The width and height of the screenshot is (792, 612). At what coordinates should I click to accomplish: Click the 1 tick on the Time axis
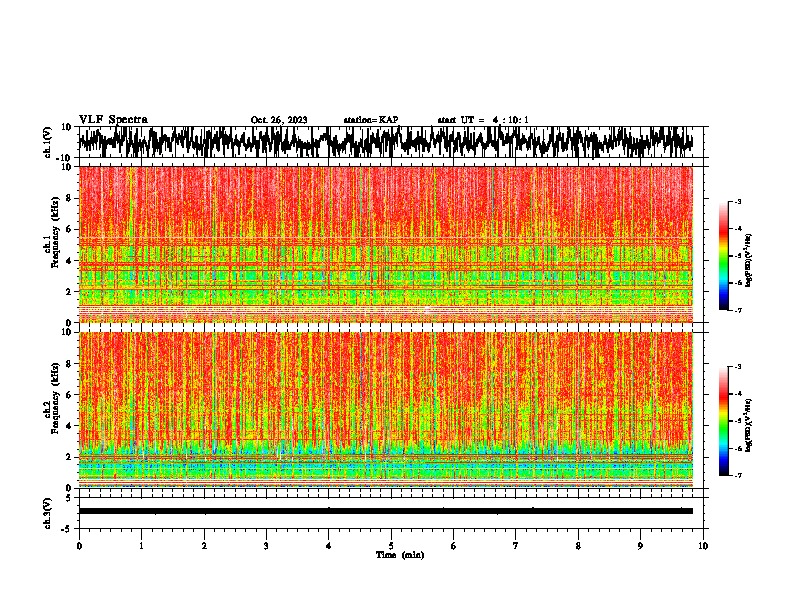point(141,546)
